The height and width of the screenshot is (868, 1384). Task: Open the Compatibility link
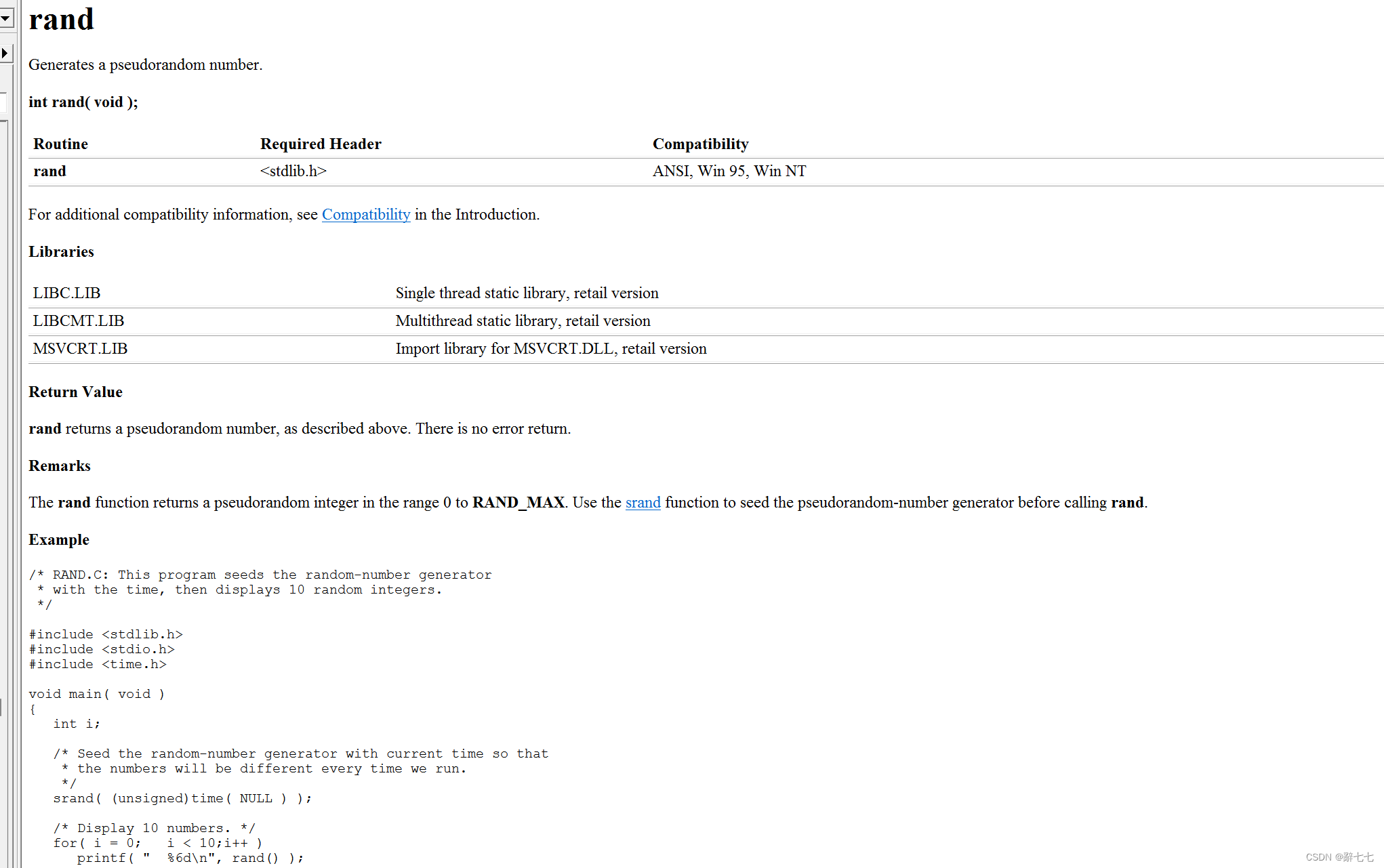(365, 215)
